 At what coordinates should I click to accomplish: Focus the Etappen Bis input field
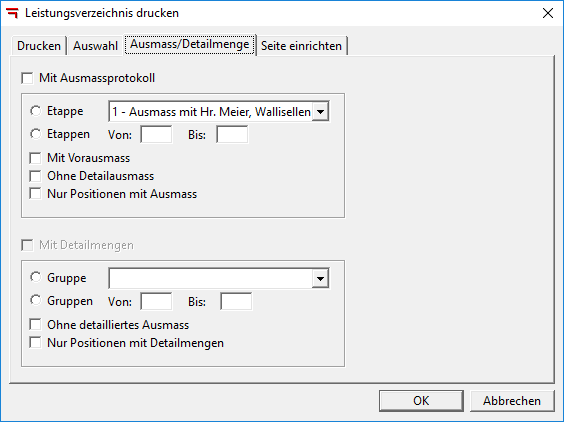232,135
